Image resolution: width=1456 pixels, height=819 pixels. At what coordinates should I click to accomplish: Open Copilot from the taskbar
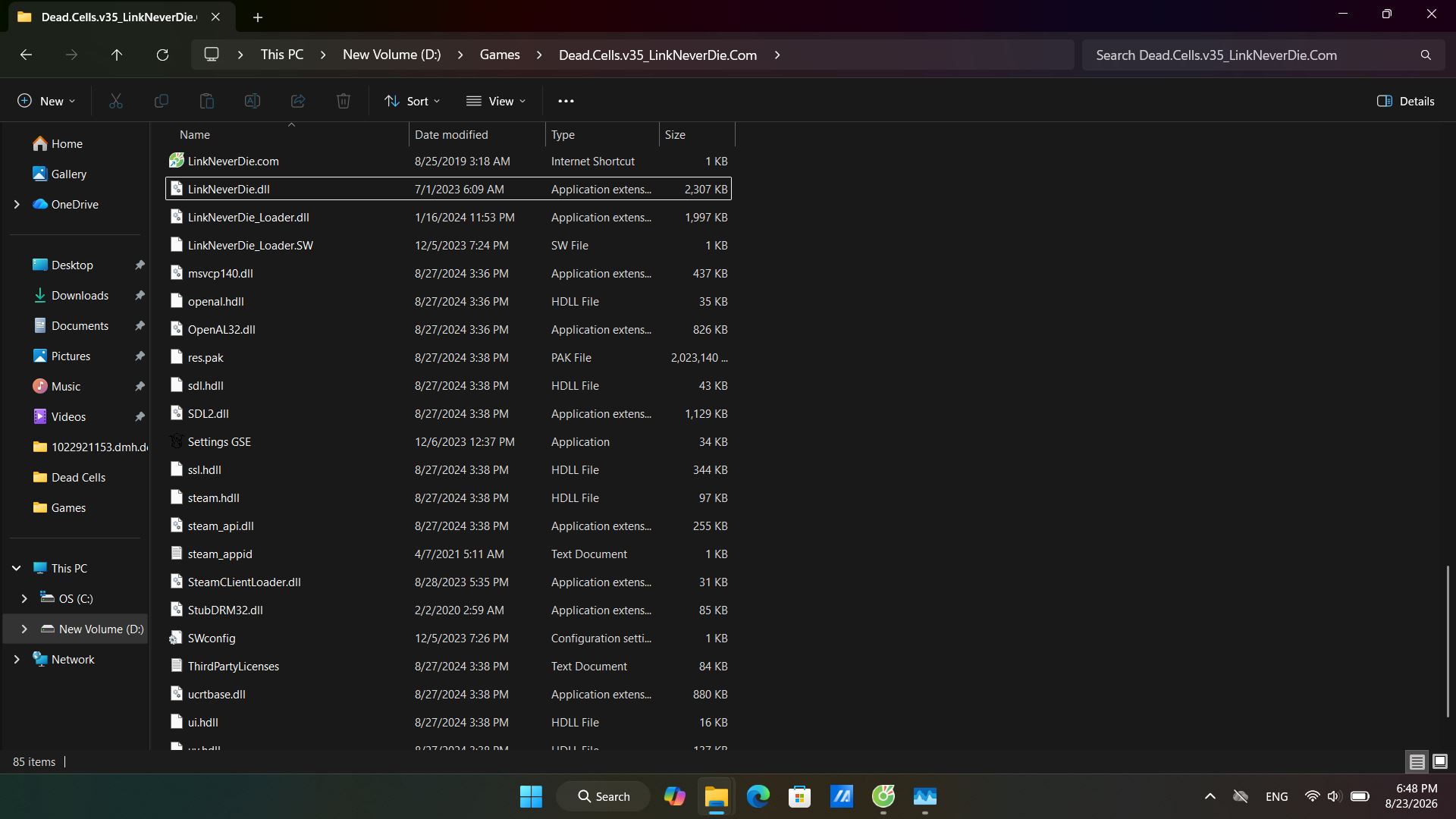[674, 796]
